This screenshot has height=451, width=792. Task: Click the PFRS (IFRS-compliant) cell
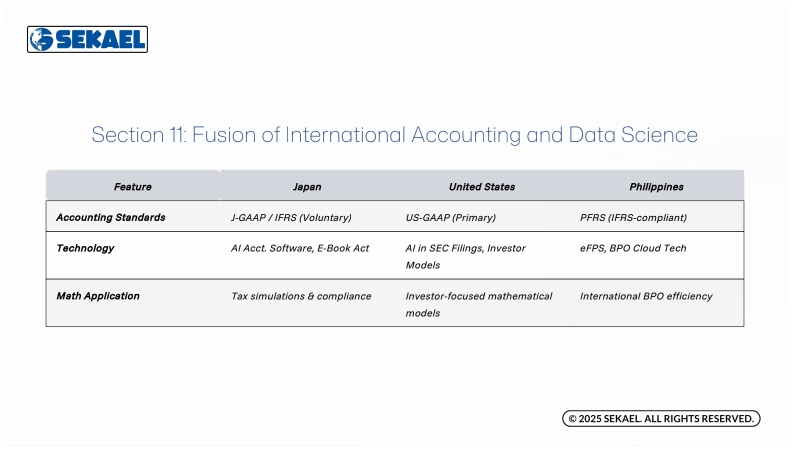pos(633,217)
